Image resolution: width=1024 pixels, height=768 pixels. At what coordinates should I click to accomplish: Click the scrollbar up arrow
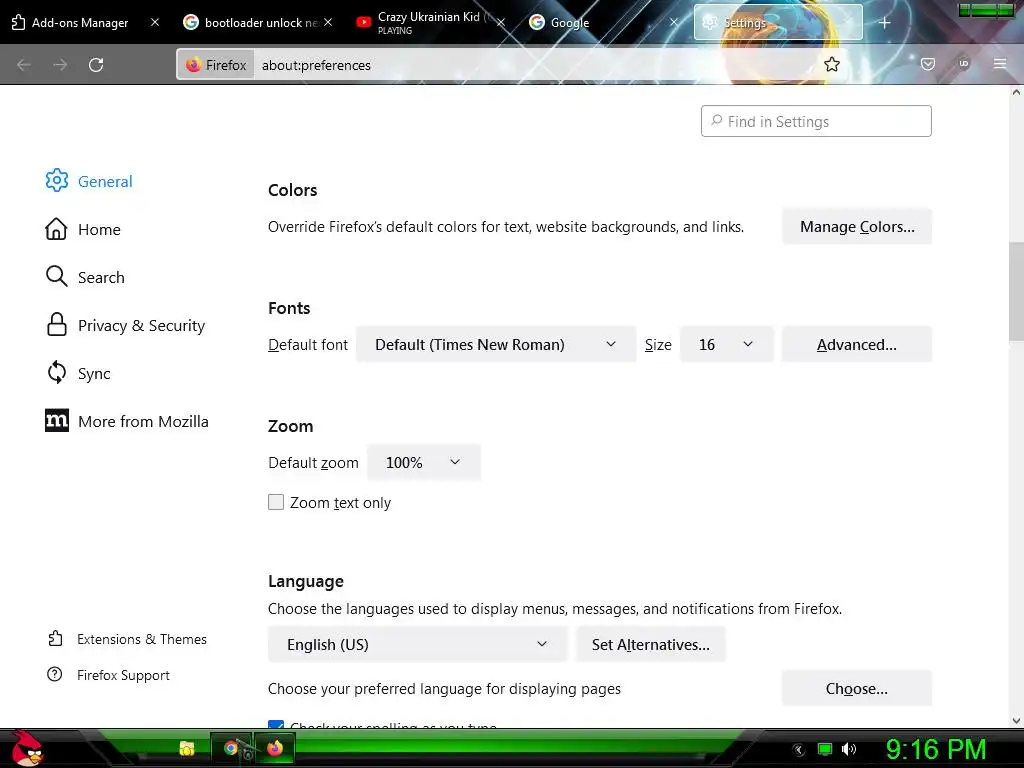tap(1016, 92)
